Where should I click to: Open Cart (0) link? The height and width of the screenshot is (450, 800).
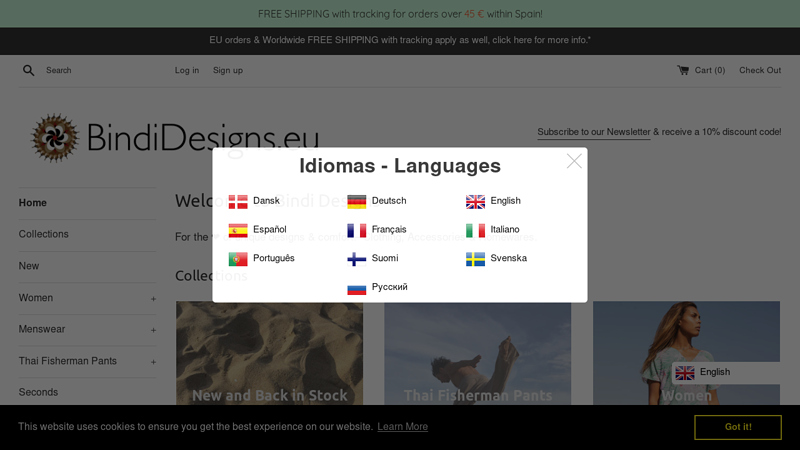coord(709,70)
